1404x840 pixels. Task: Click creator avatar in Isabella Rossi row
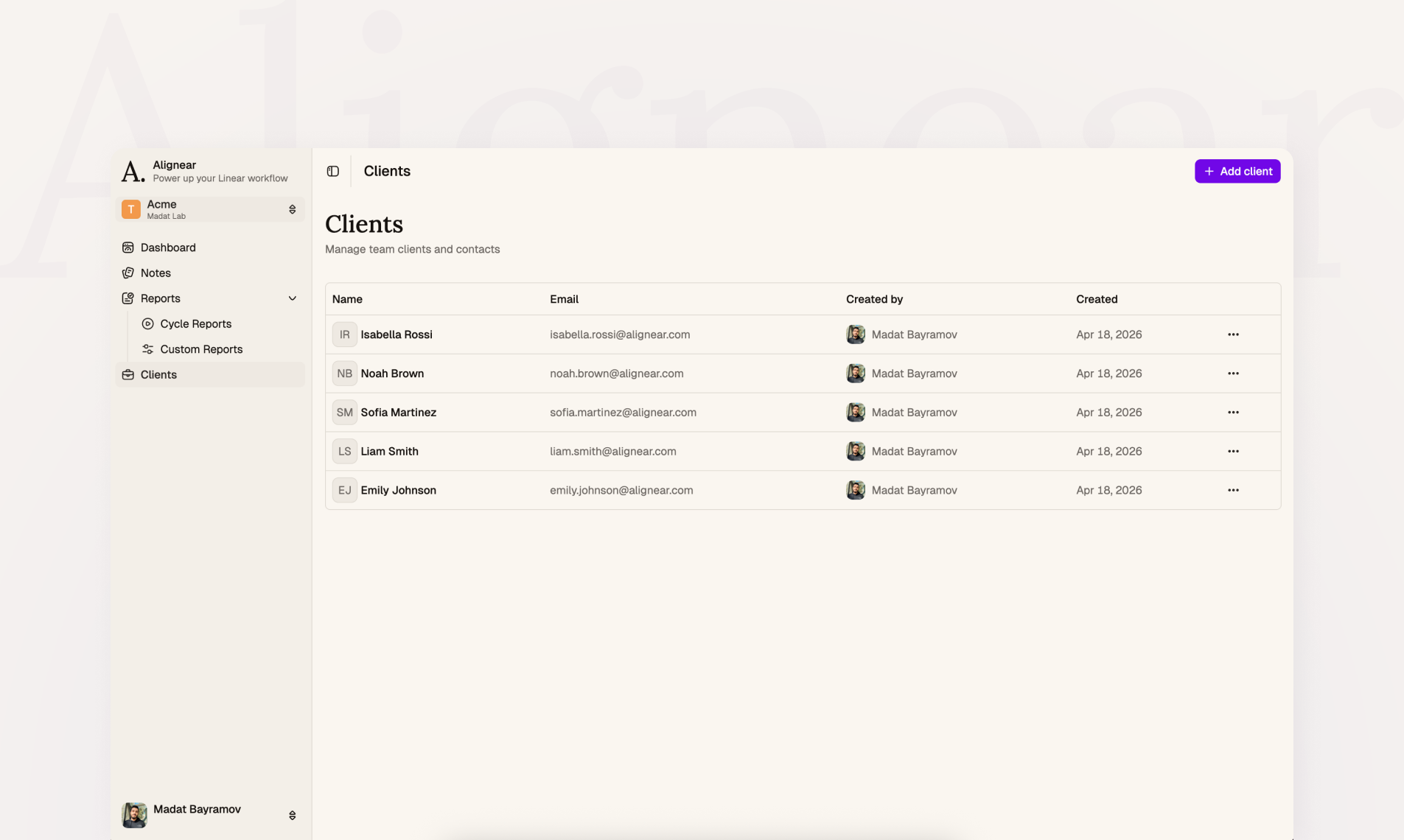coord(856,335)
